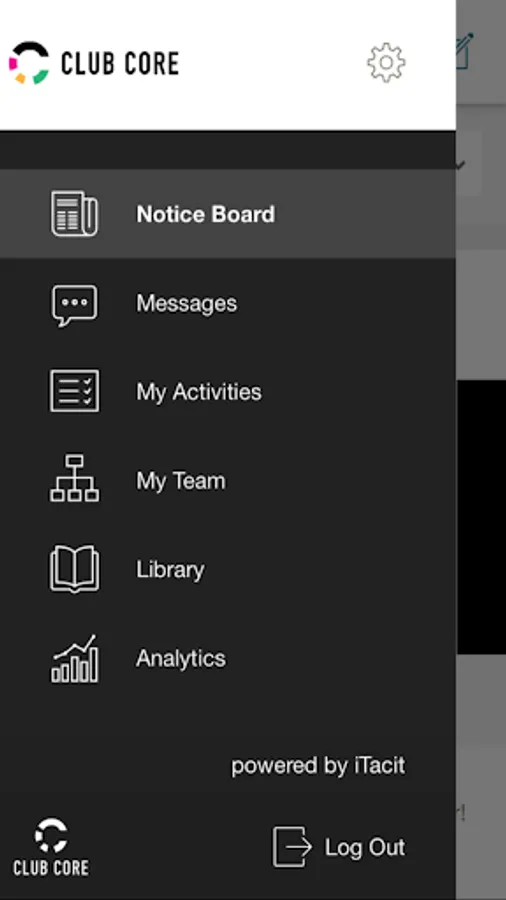506x900 pixels.
Task: Click the My Team org chart icon
Action: click(75, 479)
